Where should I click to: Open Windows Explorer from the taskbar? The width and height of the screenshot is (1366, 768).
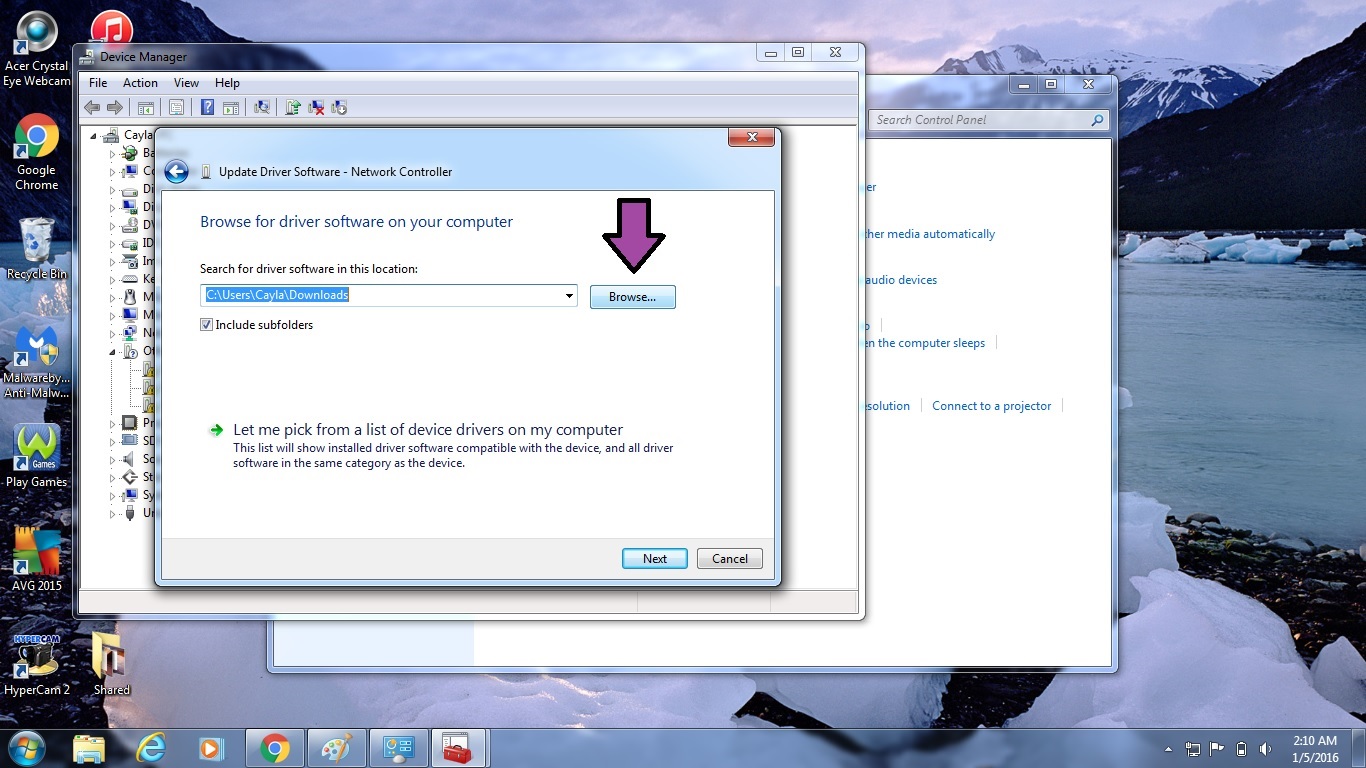point(89,748)
